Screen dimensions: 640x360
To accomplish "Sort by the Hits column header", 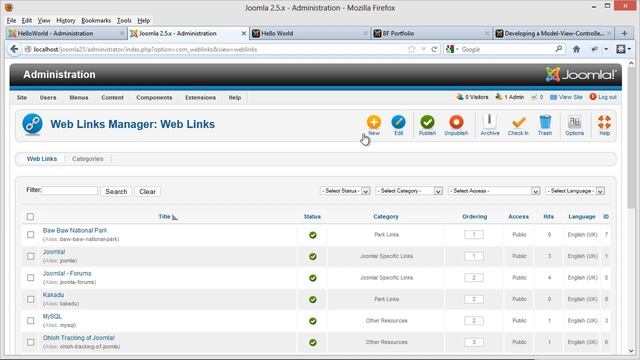I will (549, 217).
